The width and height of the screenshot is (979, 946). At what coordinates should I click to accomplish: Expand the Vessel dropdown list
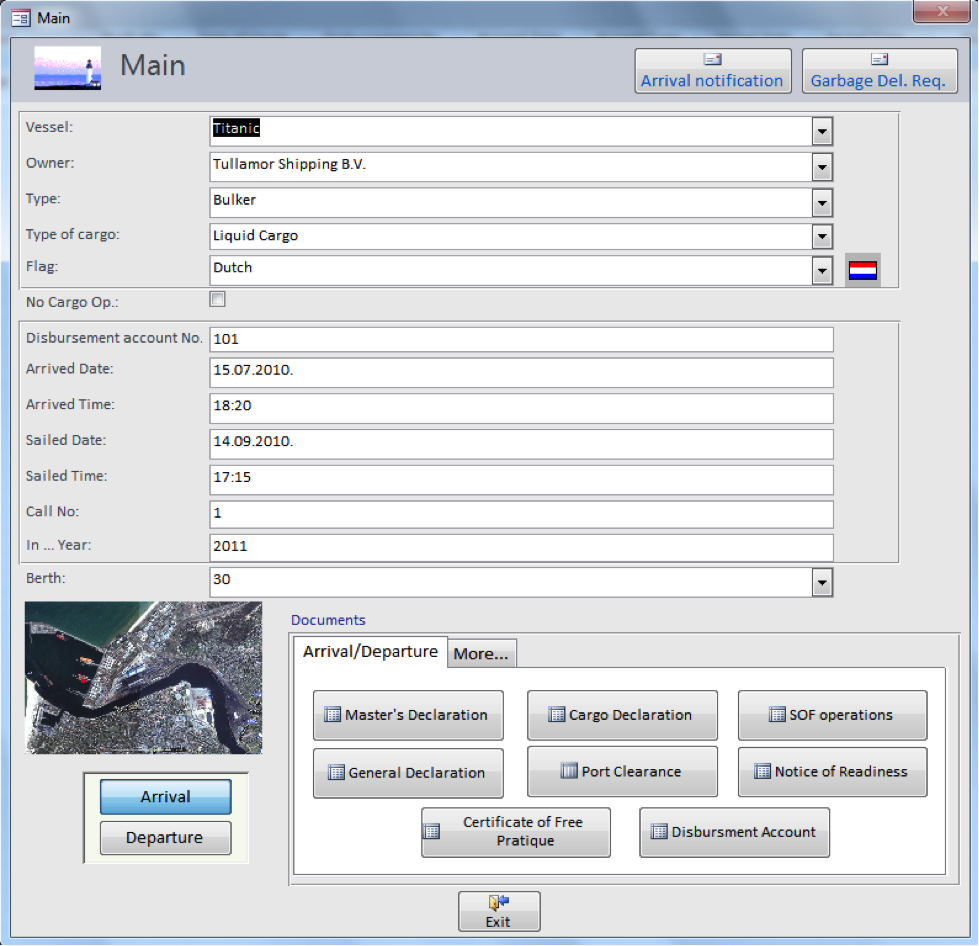tap(822, 131)
